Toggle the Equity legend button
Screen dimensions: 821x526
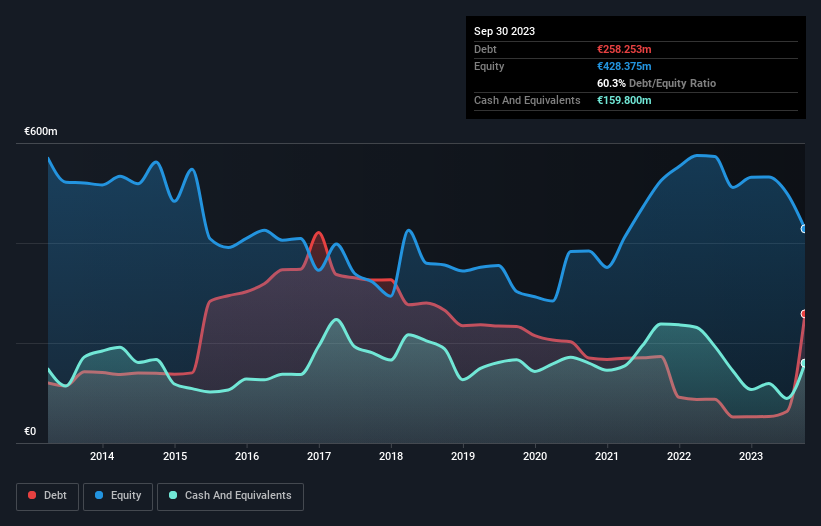pos(118,496)
